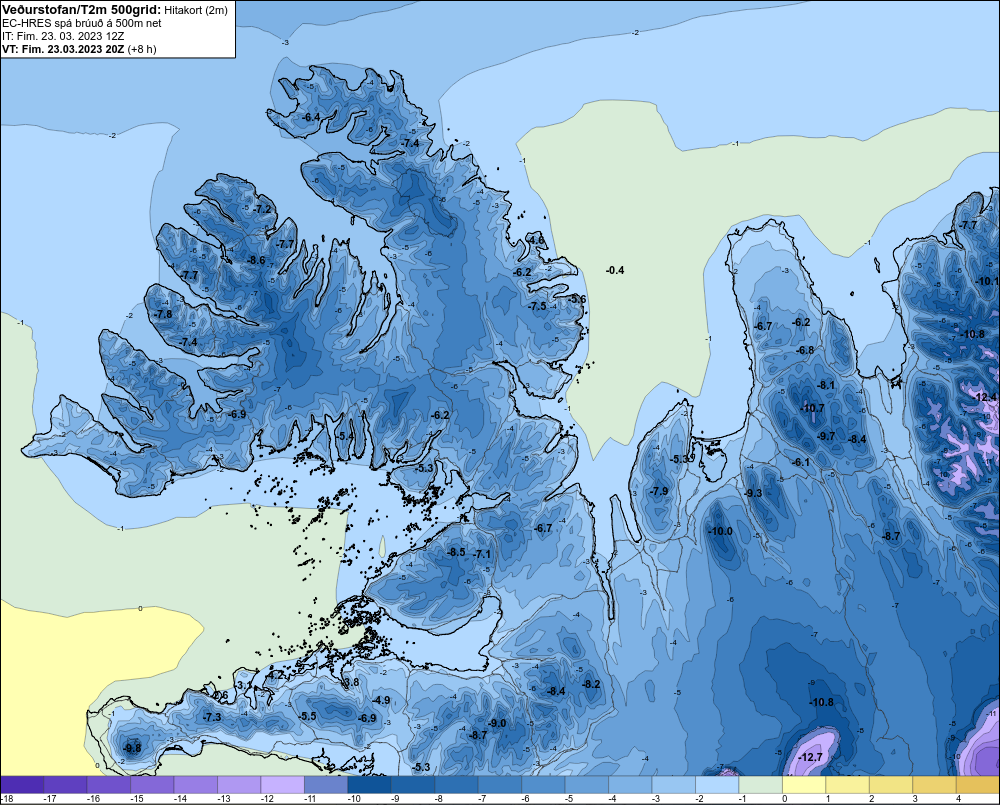Click the temperature value -4.6
The width and height of the screenshot is (1000, 805).
click(x=536, y=240)
